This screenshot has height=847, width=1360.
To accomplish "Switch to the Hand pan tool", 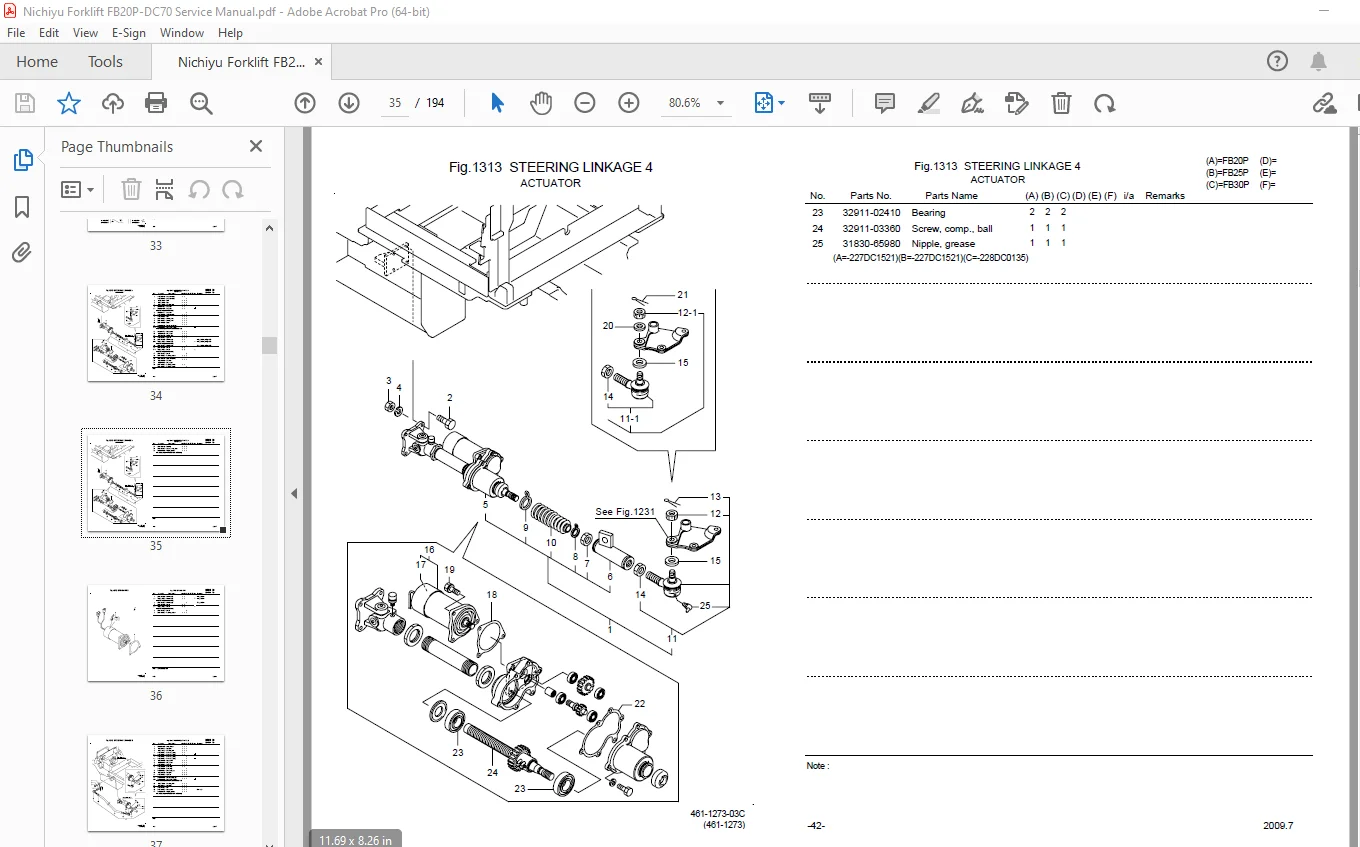I will [541, 103].
